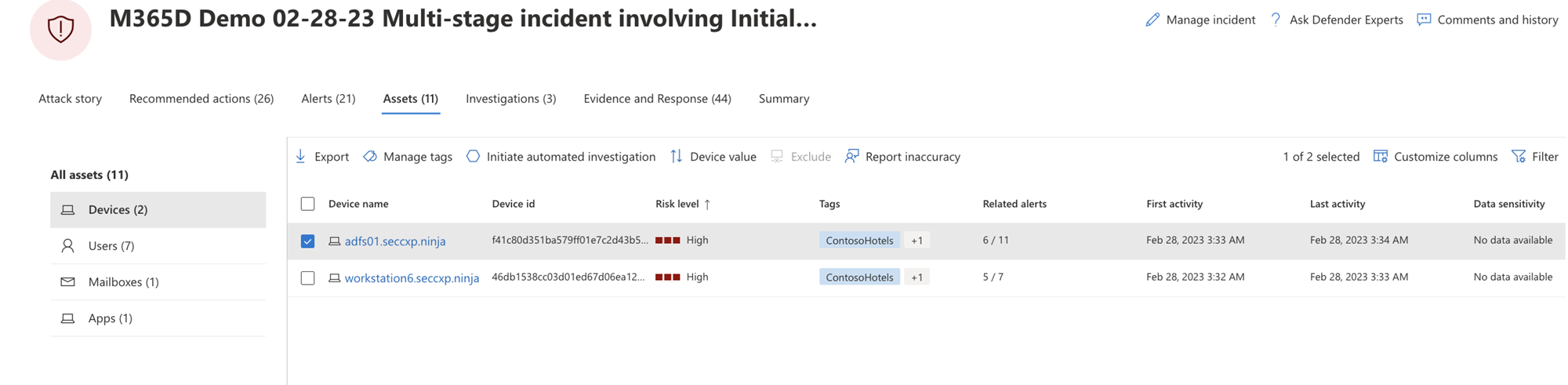Viewport: 1568px width, 385px height.
Task: Open the Filter option
Action: (x=1535, y=157)
